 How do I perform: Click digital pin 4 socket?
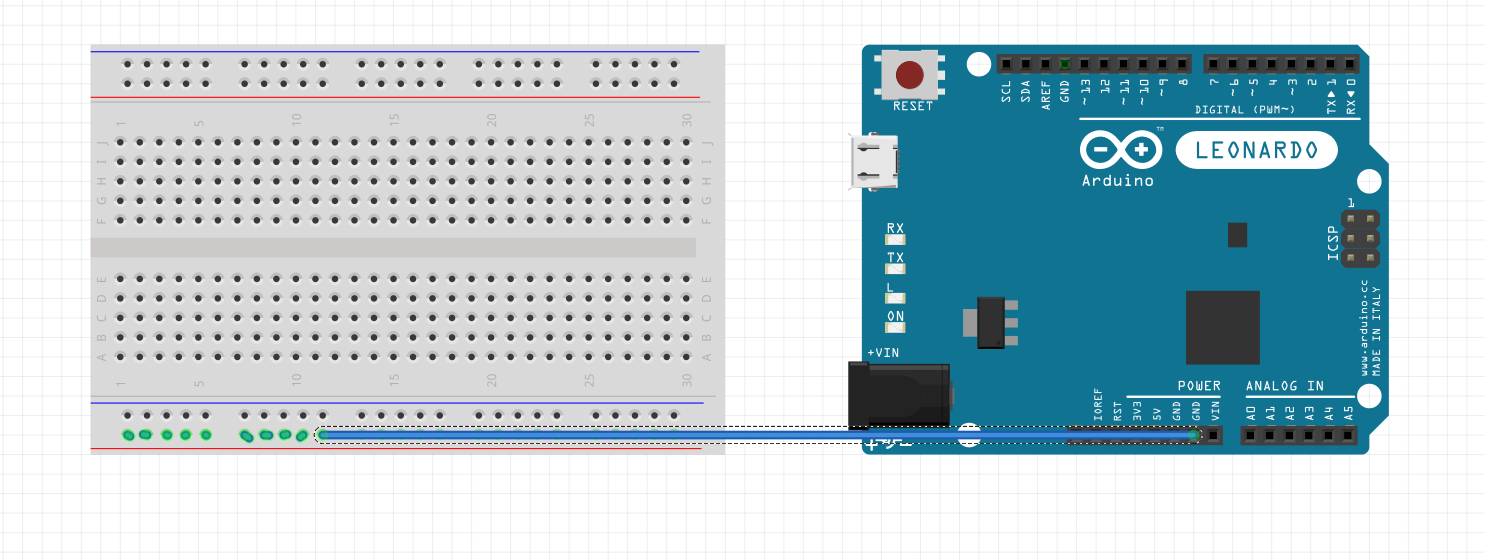[x=1273, y=64]
